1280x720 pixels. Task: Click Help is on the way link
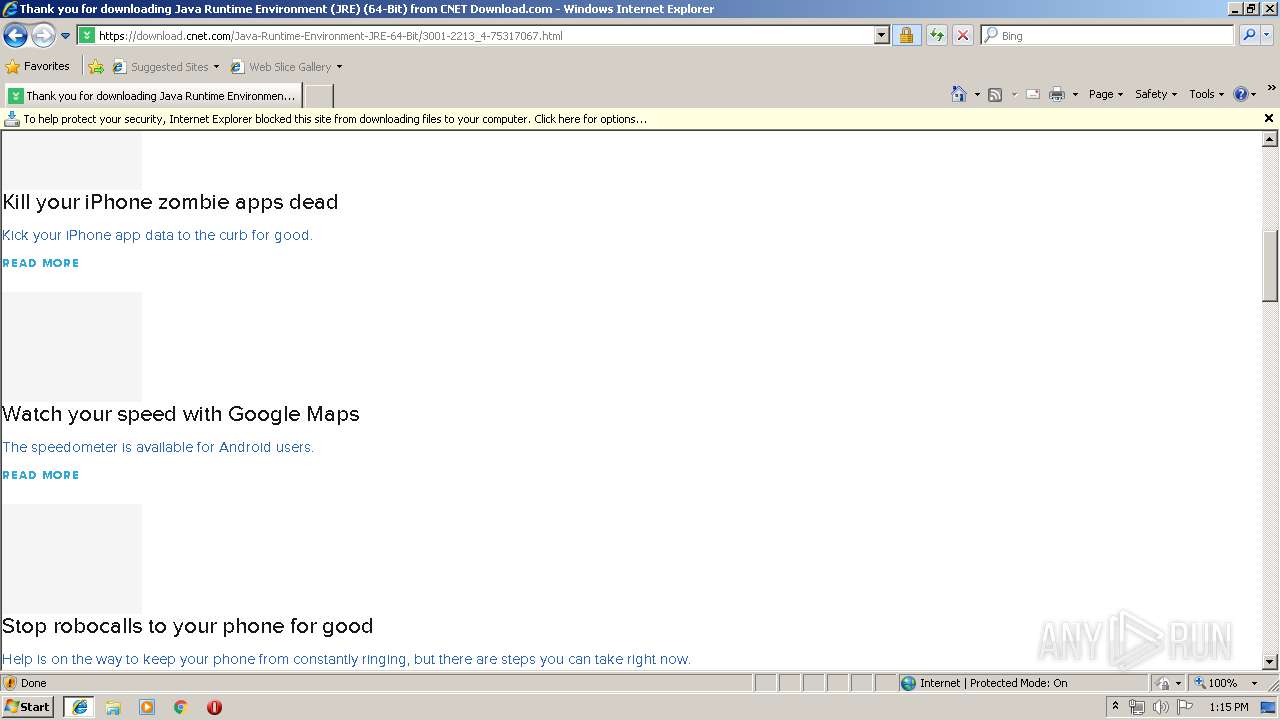[346, 659]
